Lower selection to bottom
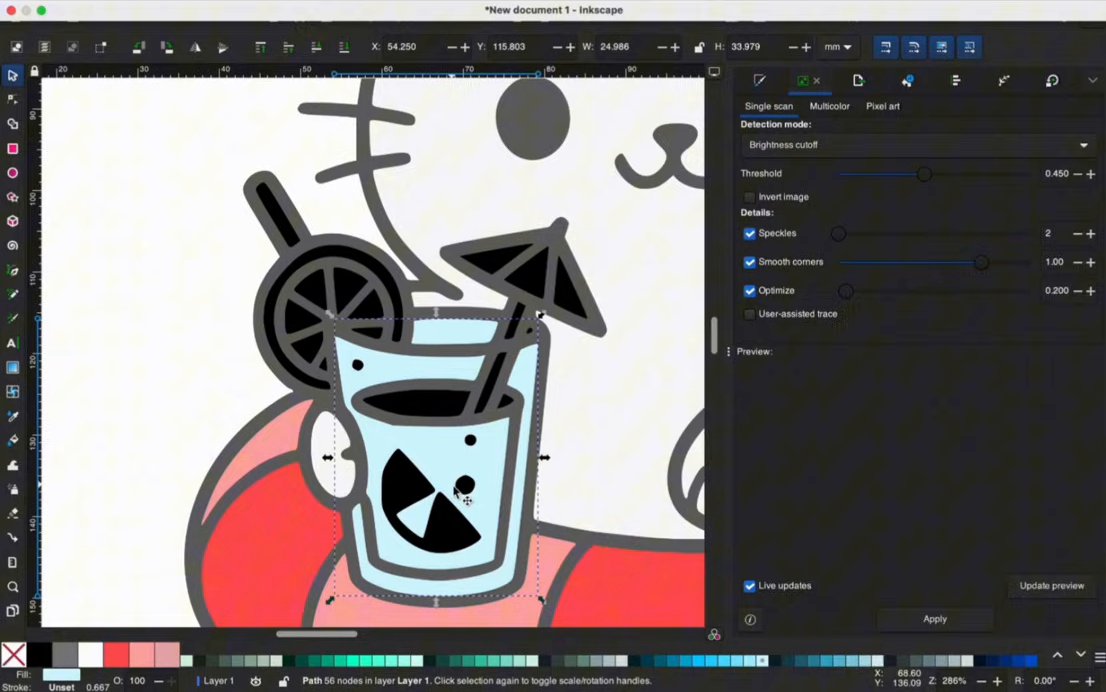Viewport: 1106px width, 692px height. (344, 47)
